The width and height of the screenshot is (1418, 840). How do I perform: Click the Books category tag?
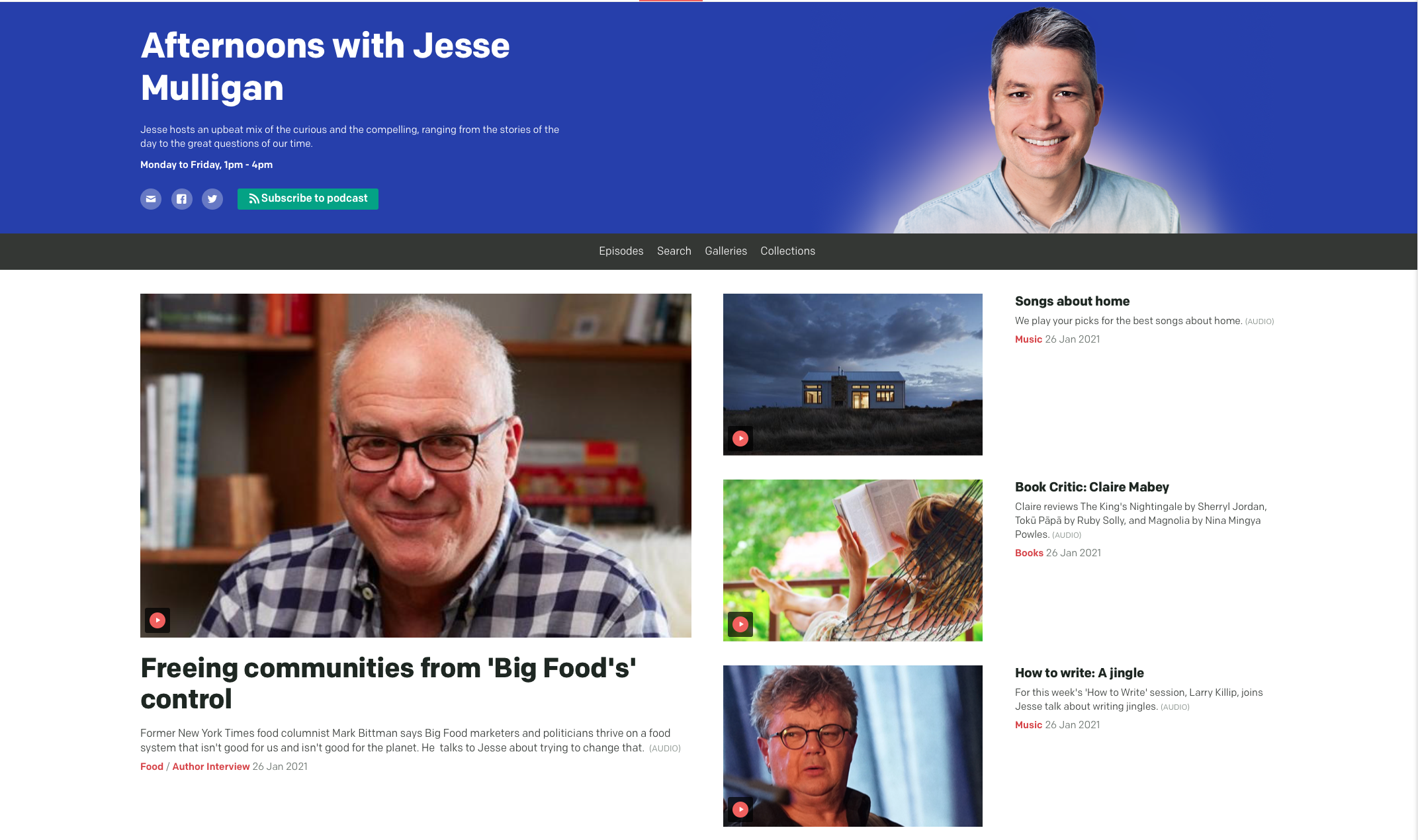(1029, 553)
